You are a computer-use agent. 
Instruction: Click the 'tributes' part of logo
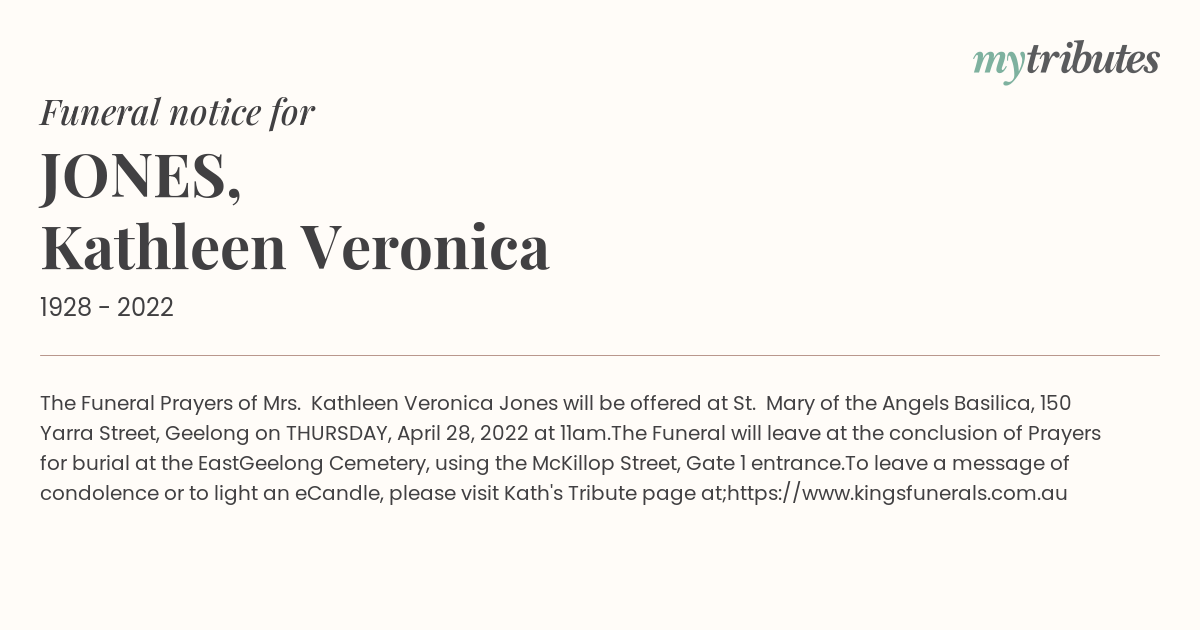click(1093, 59)
